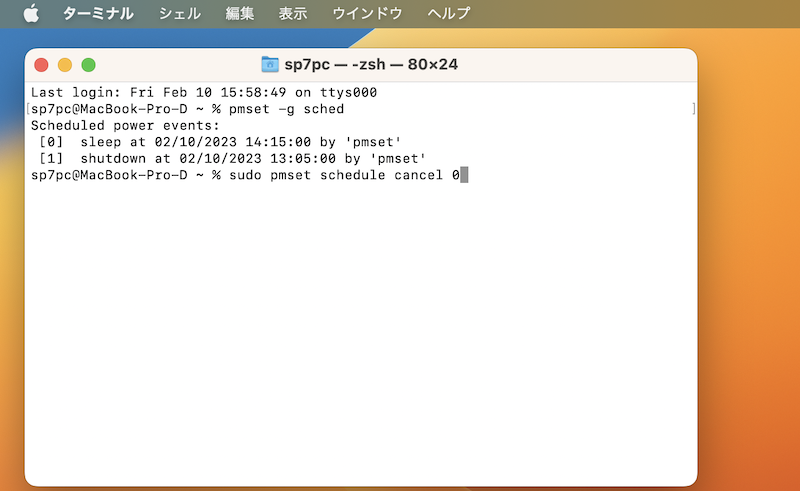800x491 pixels.
Task: Click the gray text cursor block
Action: coord(464,175)
